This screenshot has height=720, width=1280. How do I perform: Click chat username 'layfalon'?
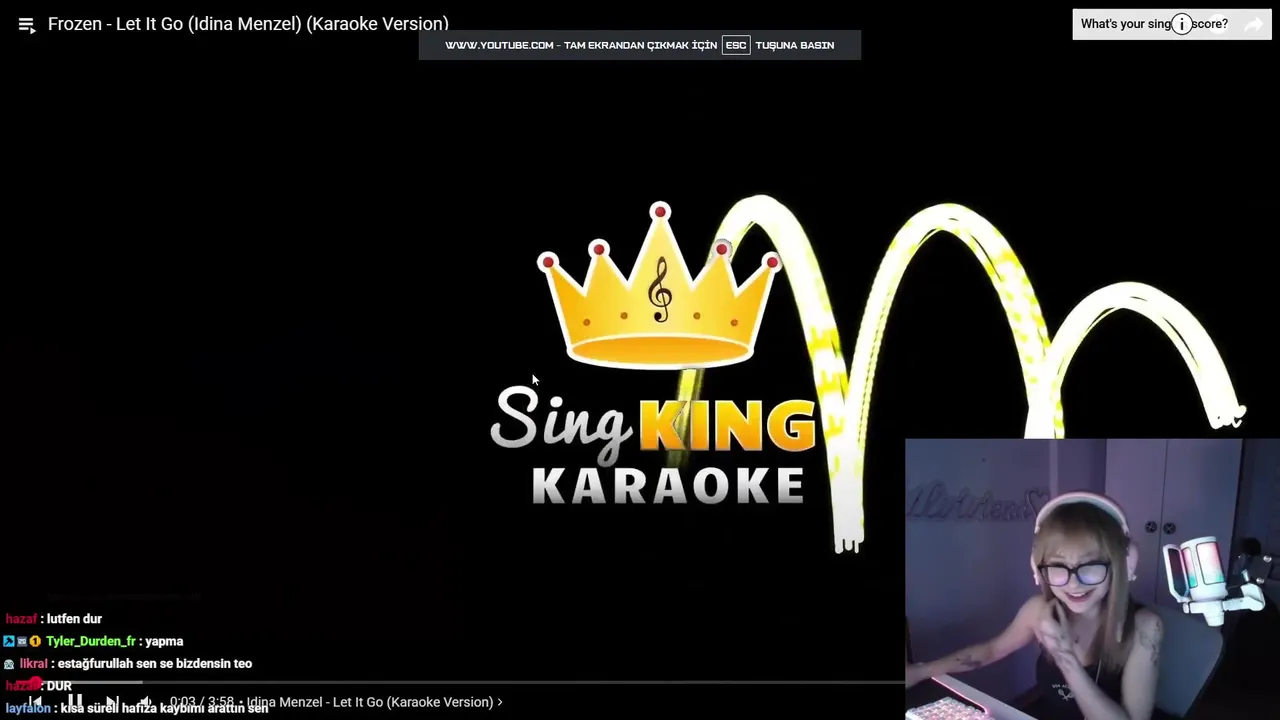click(28, 708)
